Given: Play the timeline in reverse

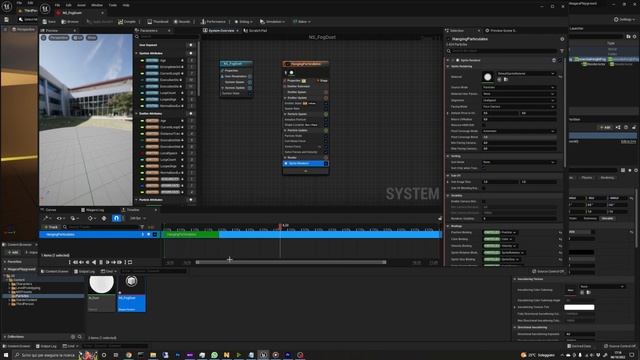Looking at the screenshot, I should point(94,262).
